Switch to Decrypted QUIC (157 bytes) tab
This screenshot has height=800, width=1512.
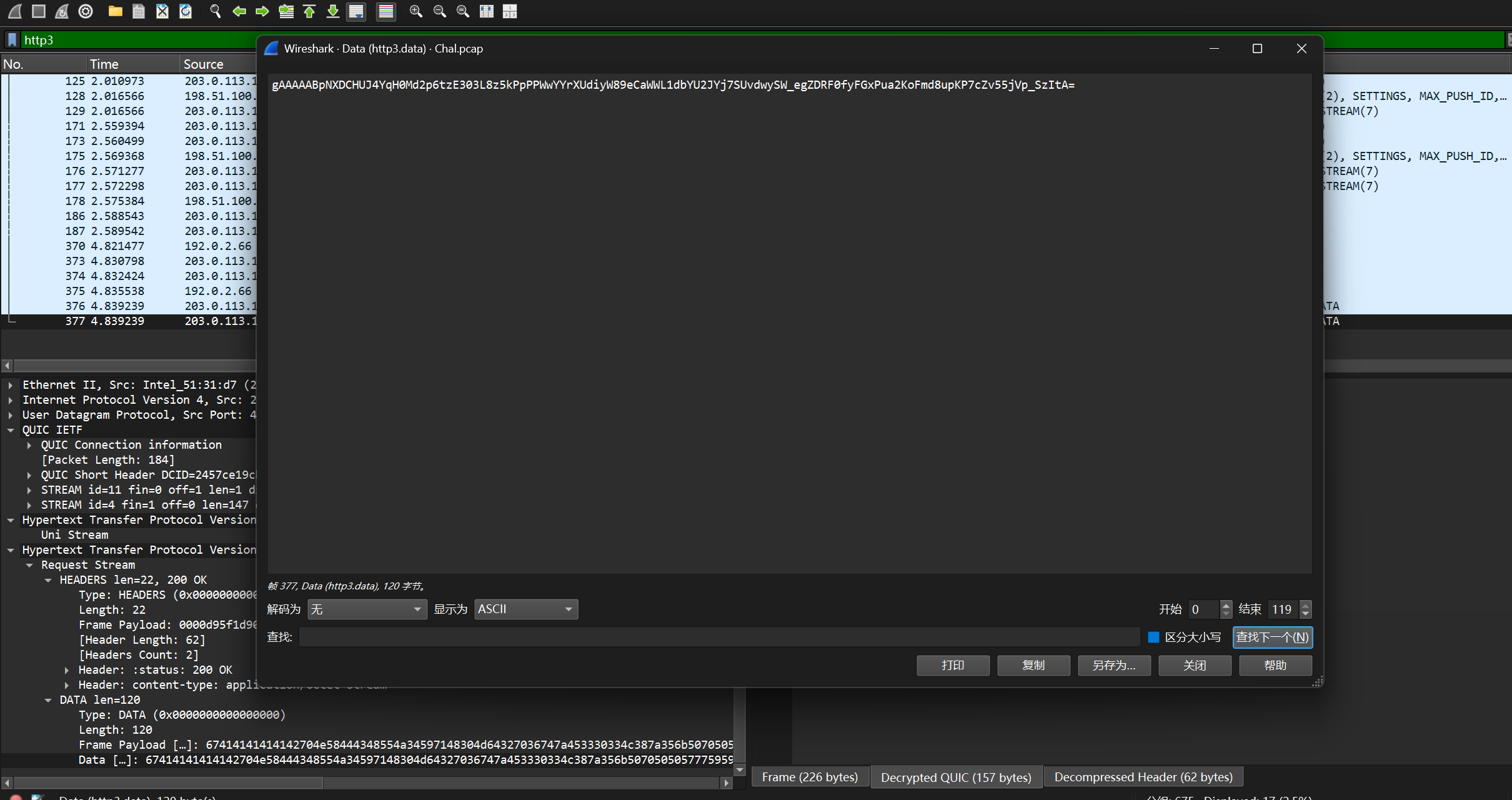[x=955, y=777]
